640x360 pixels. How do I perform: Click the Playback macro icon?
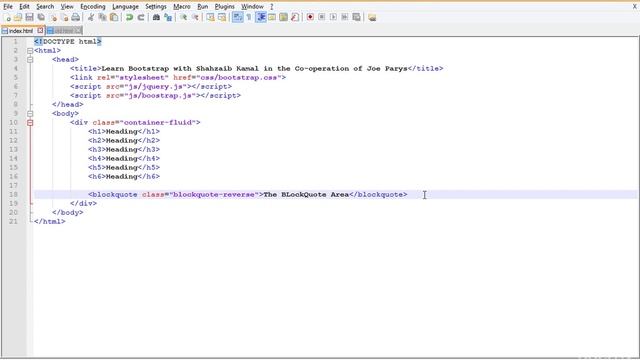[333, 17]
